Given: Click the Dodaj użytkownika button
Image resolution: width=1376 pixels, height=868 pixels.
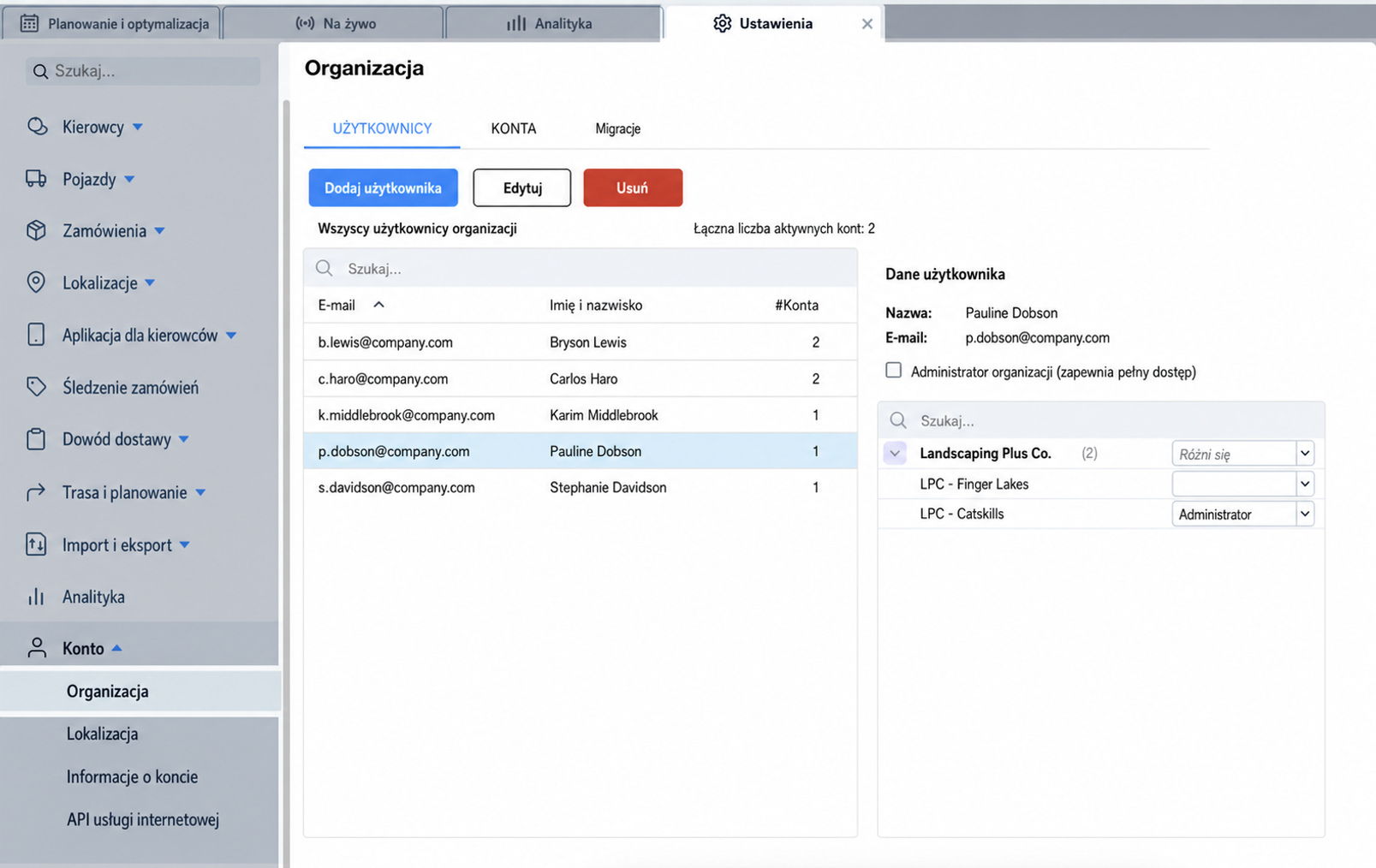Looking at the screenshot, I should tap(384, 187).
